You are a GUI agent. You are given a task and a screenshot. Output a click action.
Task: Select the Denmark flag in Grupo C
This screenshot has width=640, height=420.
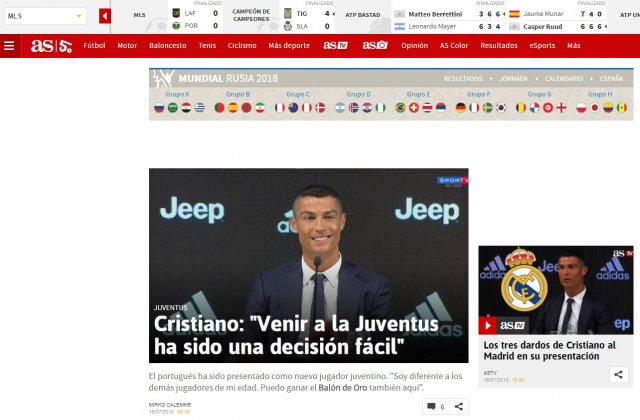coord(320,108)
